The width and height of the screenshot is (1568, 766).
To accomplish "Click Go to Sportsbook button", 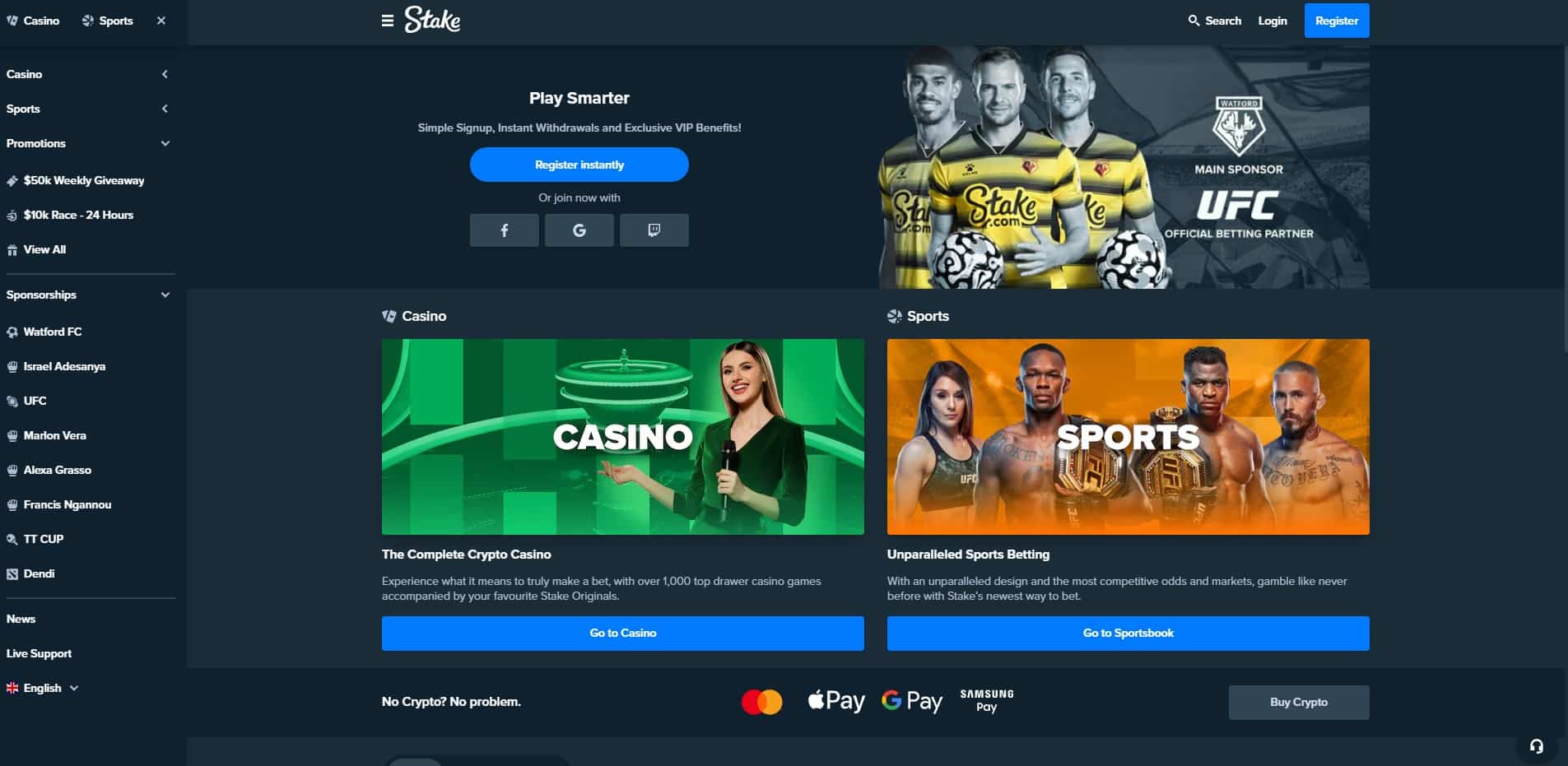I will click(x=1128, y=633).
